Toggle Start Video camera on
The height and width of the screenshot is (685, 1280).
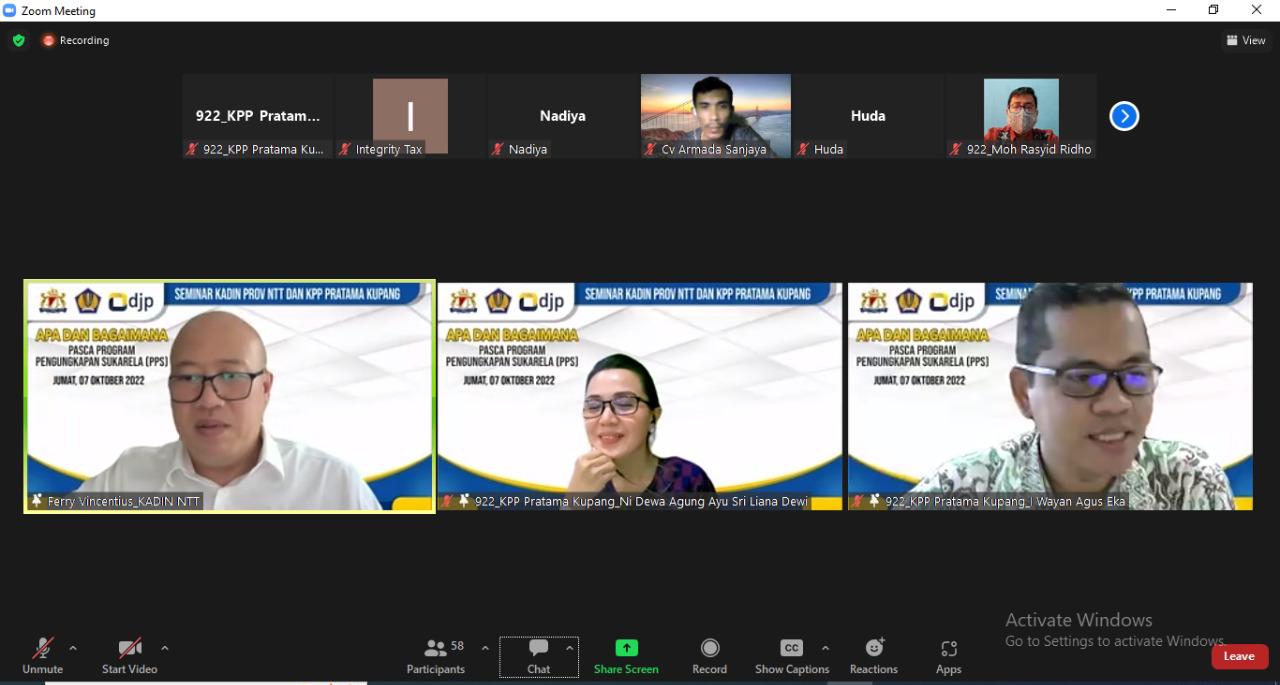129,656
